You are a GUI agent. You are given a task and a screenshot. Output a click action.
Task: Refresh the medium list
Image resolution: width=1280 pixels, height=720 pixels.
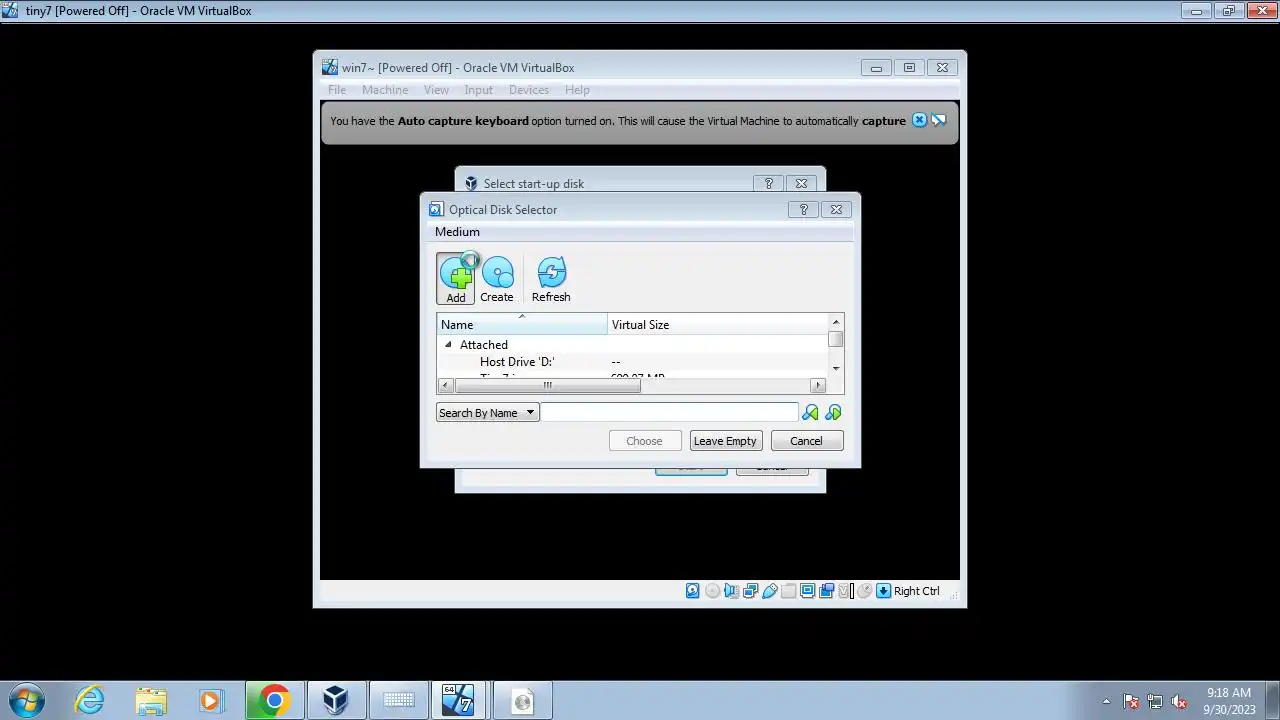[551, 279]
